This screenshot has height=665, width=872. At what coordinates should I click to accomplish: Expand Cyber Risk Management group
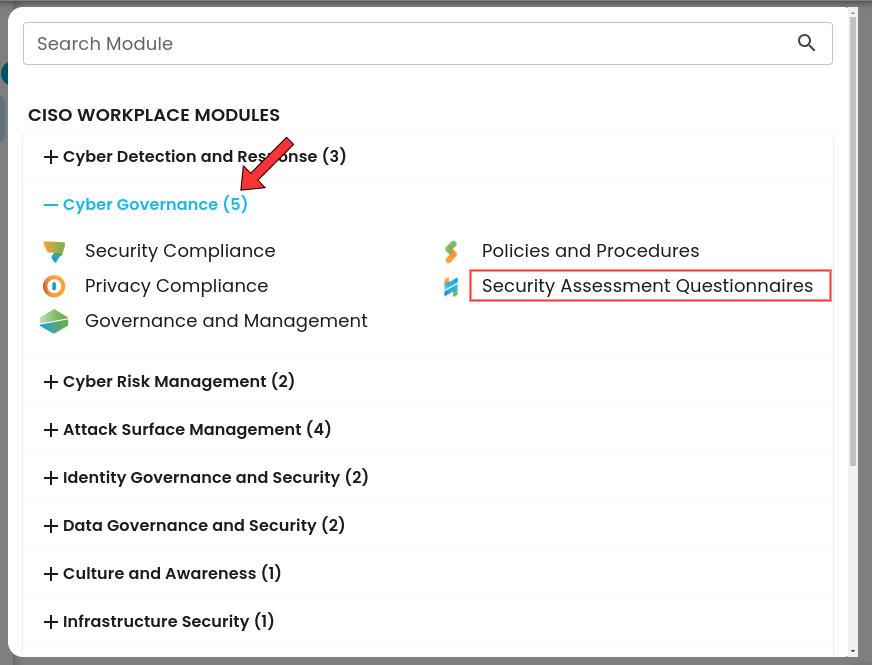pyautogui.click(x=169, y=381)
